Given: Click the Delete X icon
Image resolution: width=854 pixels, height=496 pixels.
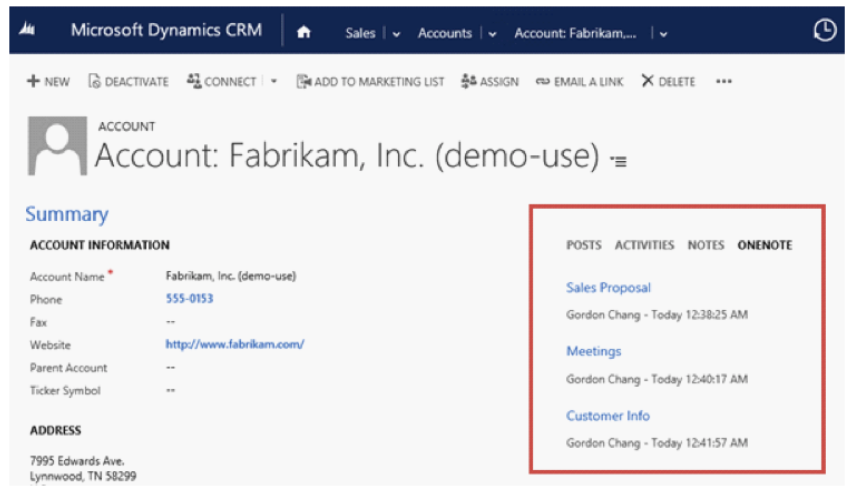Looking at the screenshot, I should coord(647,81).
